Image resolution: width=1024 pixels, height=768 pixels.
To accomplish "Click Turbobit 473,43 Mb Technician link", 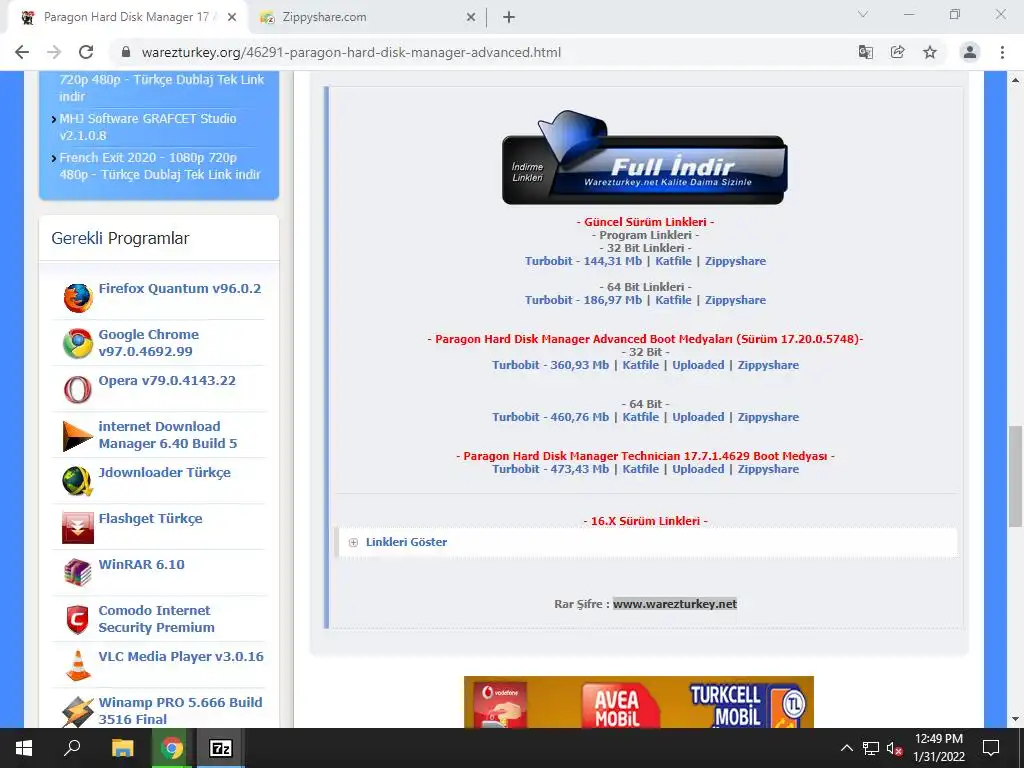I will pyautogui.click(x=551, y=469).
